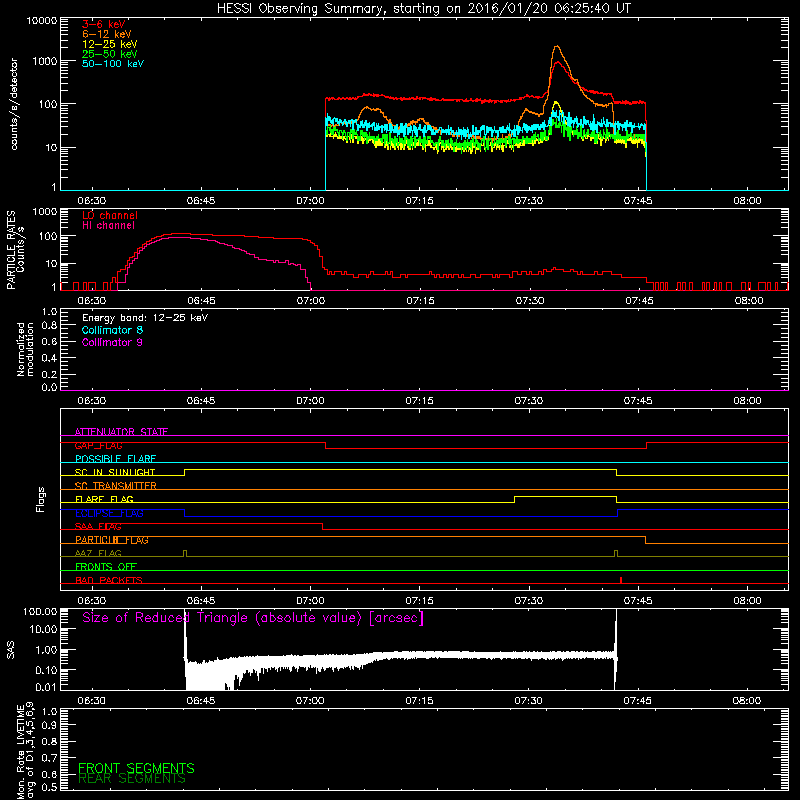Select the blue 'ECLIPSE_FLAG' label
Image resolution: width=800 pixels, height=800 pixels.
pos(109,513)
